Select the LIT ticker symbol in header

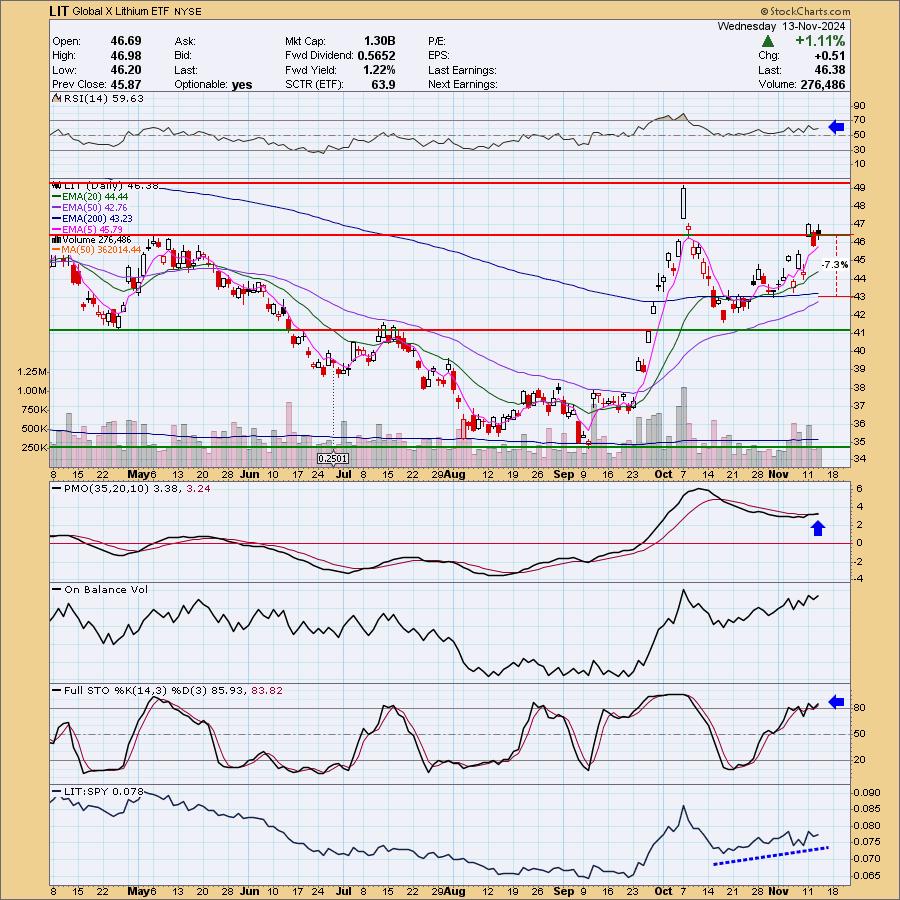click(x=59, y=11)
